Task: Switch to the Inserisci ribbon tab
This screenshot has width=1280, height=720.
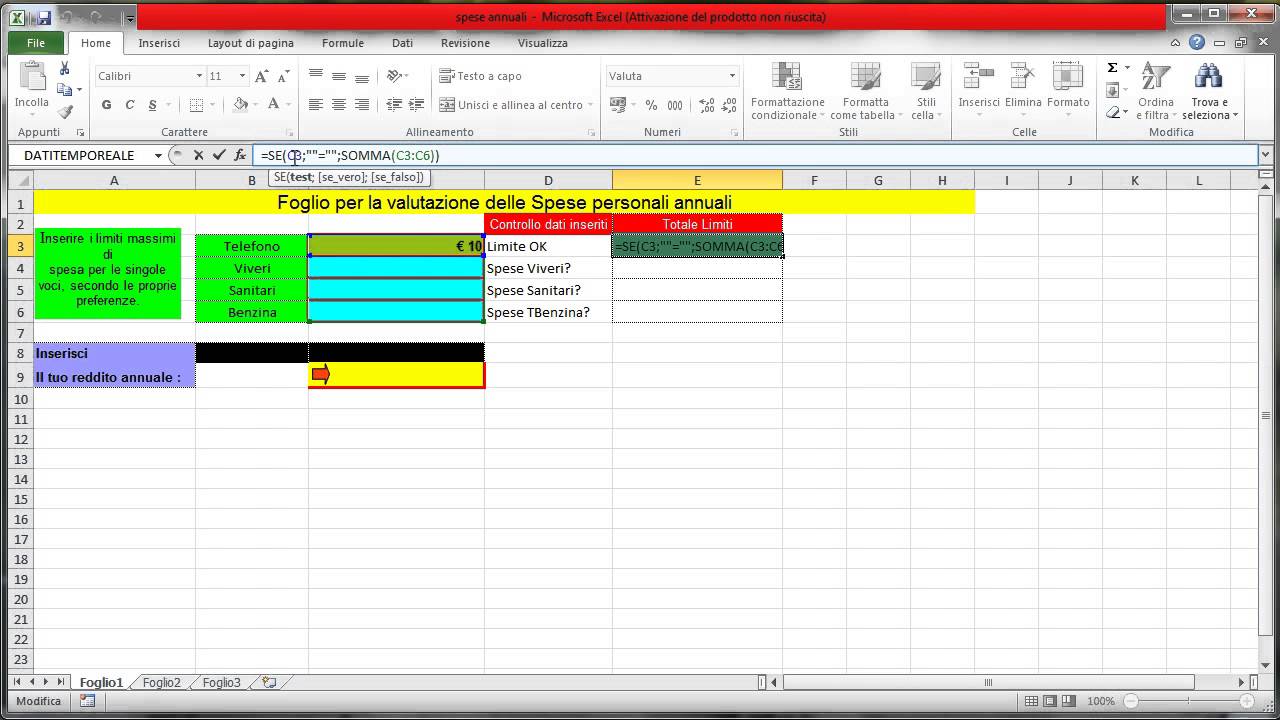Action: pyautogui.click(x=159, y=43)
